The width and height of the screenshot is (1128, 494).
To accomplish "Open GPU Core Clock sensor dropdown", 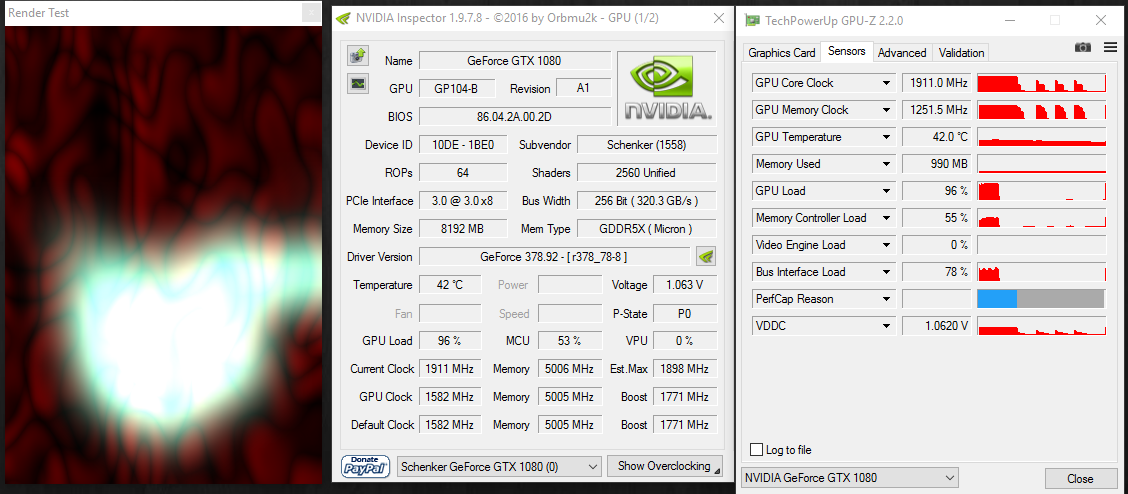I will (x=887, y=83).
